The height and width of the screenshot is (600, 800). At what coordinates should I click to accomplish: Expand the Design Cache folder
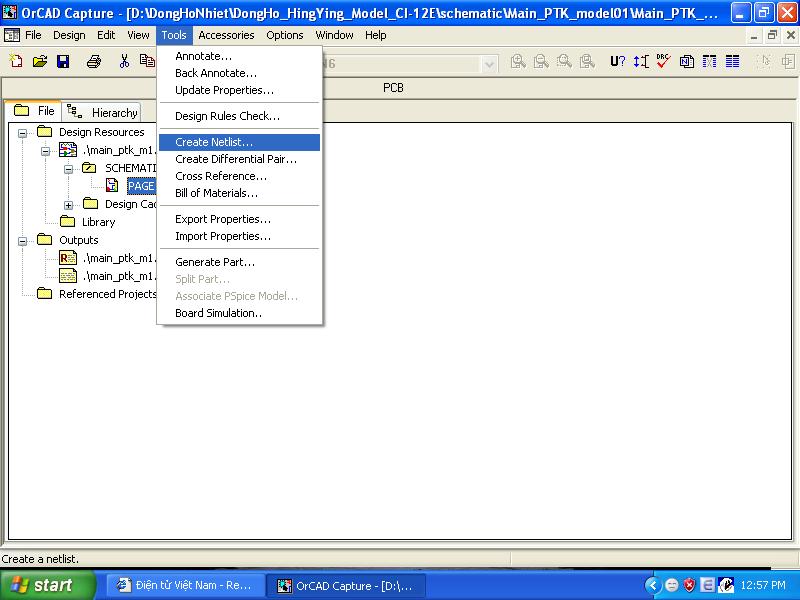click(x=68, y=205)
